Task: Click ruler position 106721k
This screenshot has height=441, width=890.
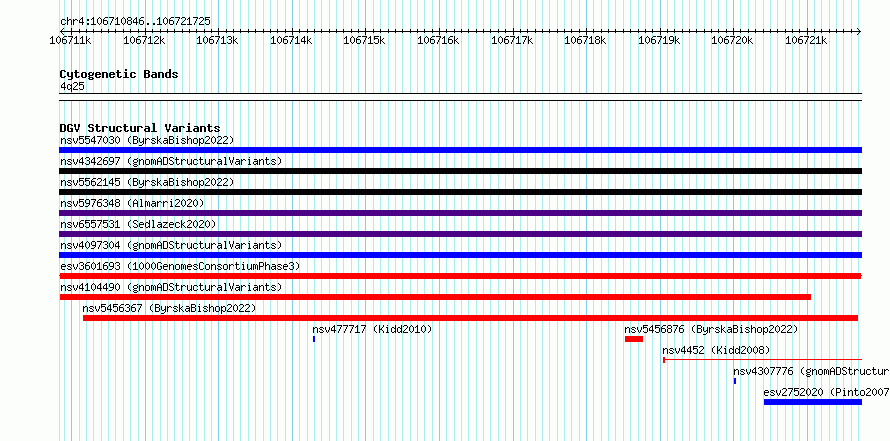Action: point(807,40)
